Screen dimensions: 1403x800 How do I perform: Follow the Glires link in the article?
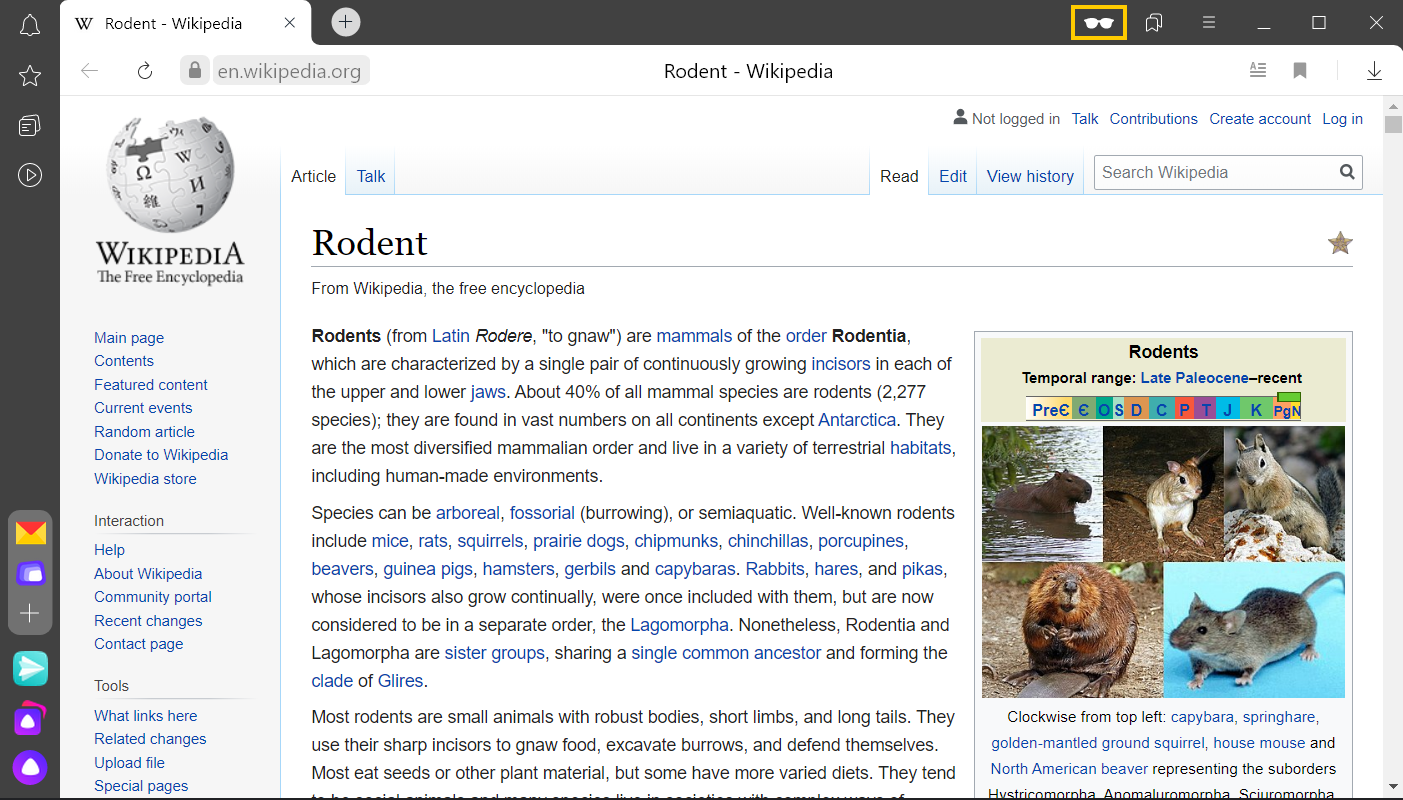pyautogui.click(x=401, y=681)
